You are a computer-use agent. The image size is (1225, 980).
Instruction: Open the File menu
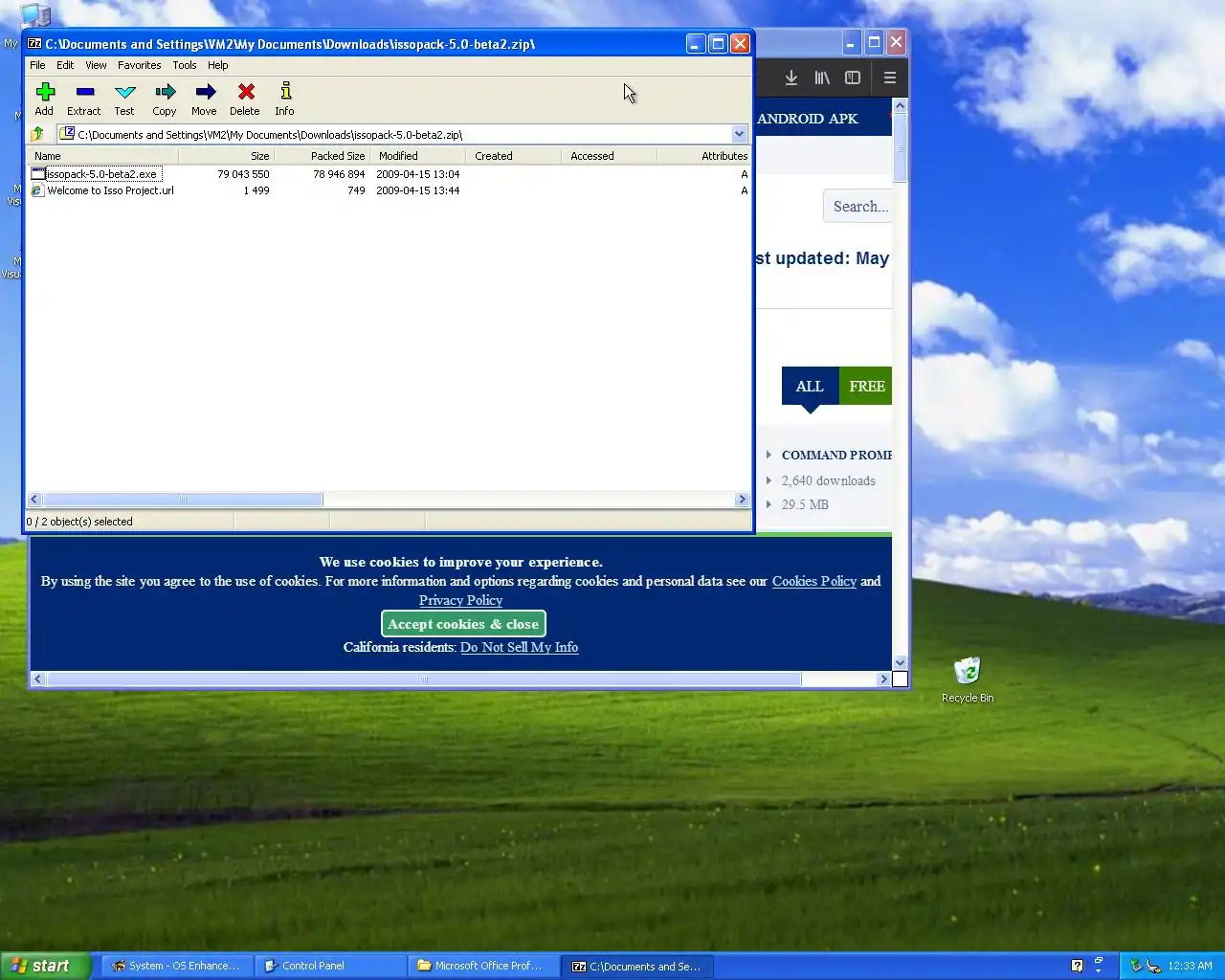[37, 65]
